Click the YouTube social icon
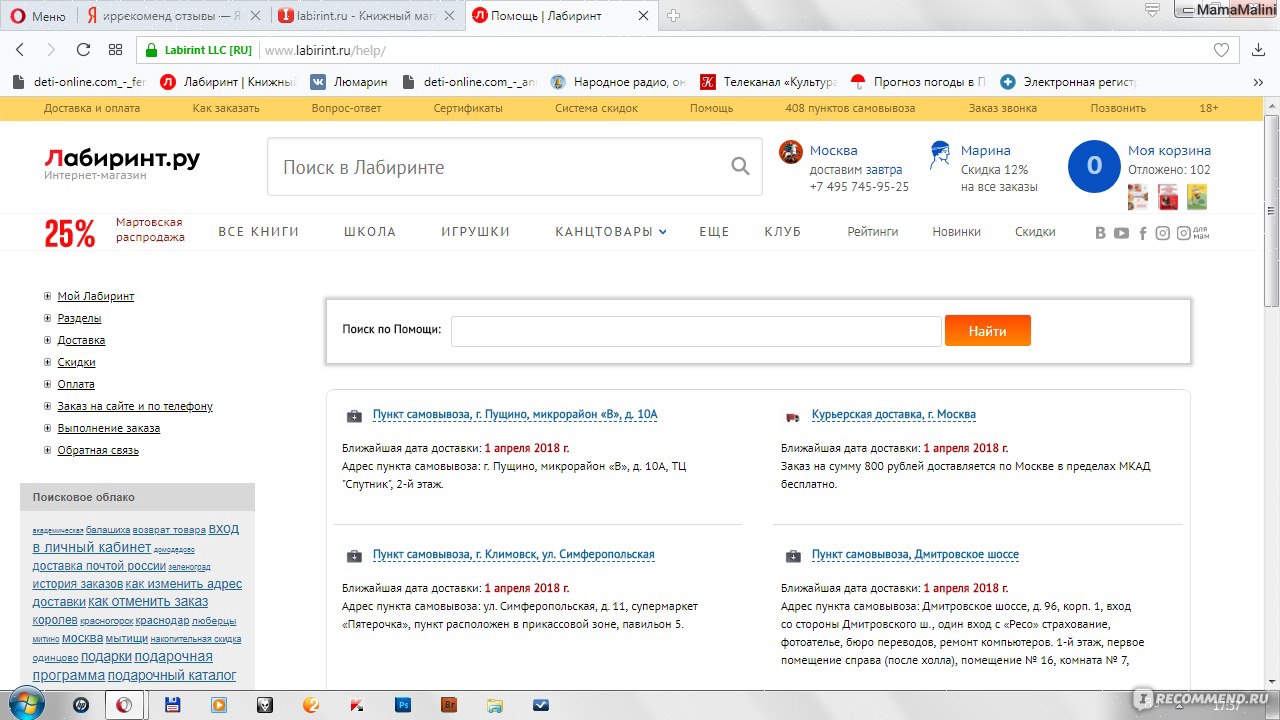This screenshot has height=720, width=1280. [x=1121, y=233]
